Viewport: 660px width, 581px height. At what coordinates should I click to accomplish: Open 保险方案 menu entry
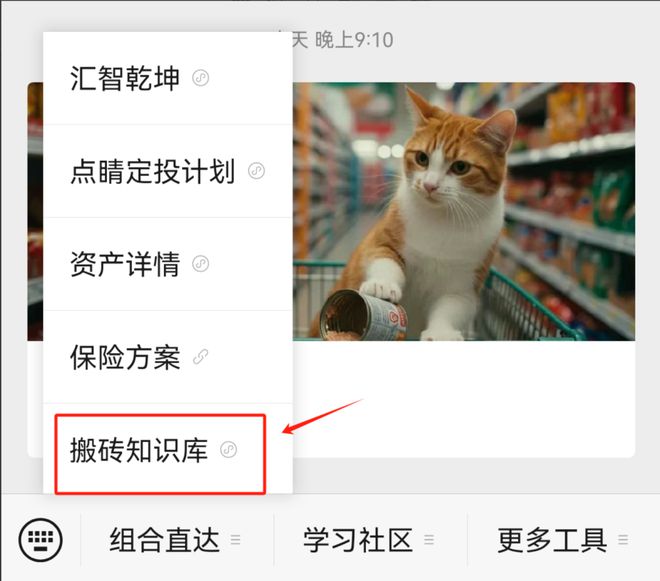(168, 357)
